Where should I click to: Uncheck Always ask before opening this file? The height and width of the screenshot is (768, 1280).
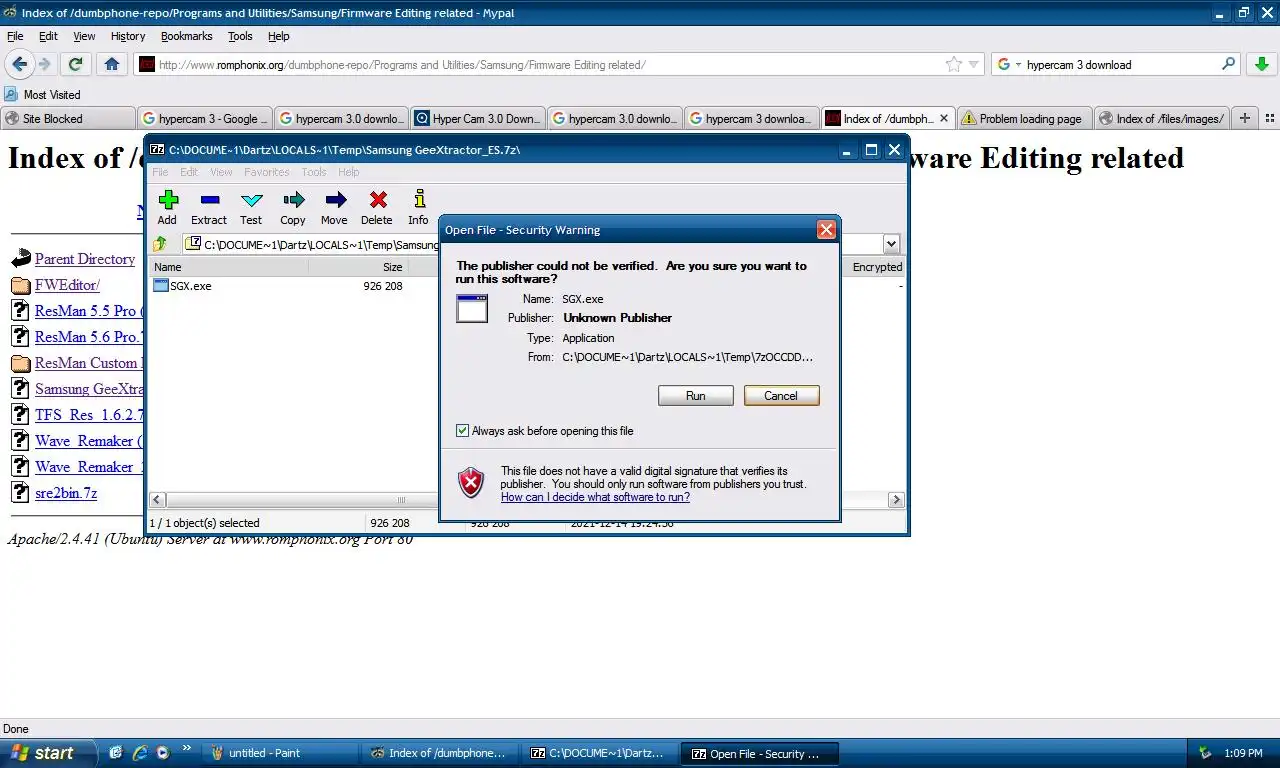point(462,431)
